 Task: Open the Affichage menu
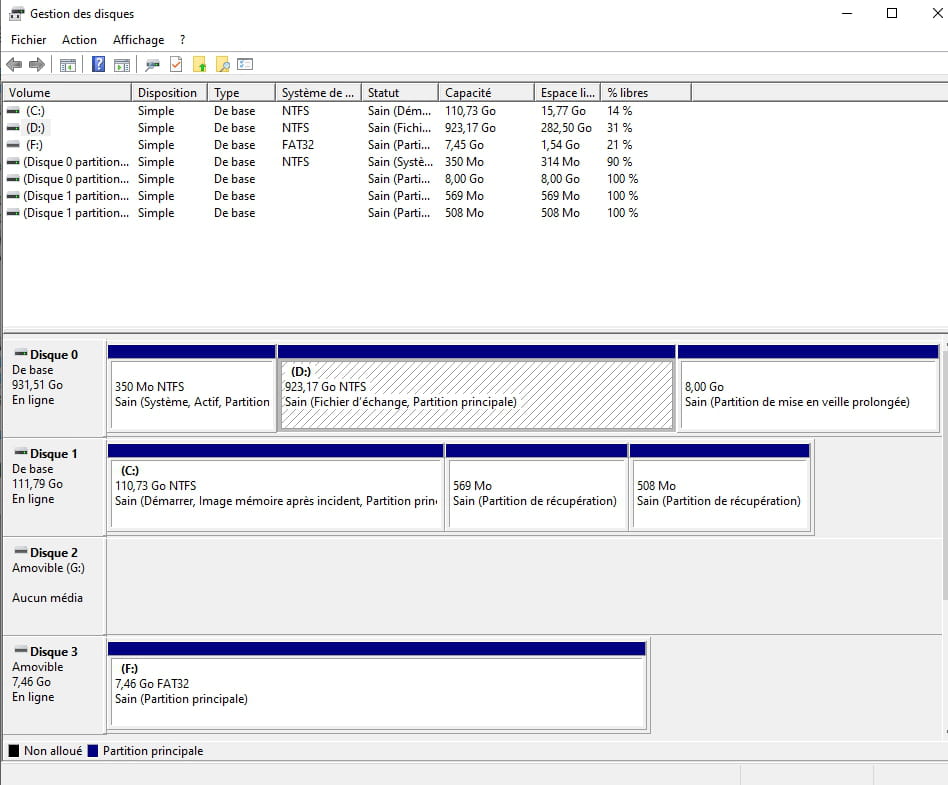click(138, 40)
